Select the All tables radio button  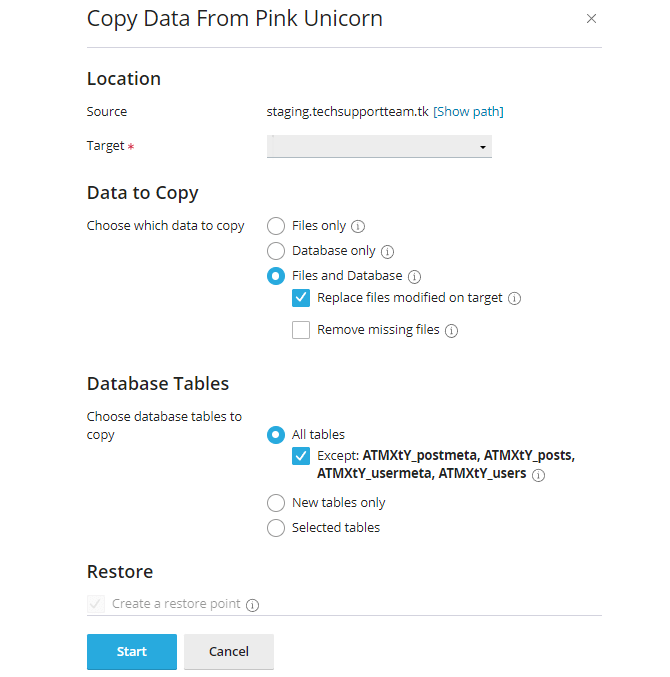coord(276,435)
